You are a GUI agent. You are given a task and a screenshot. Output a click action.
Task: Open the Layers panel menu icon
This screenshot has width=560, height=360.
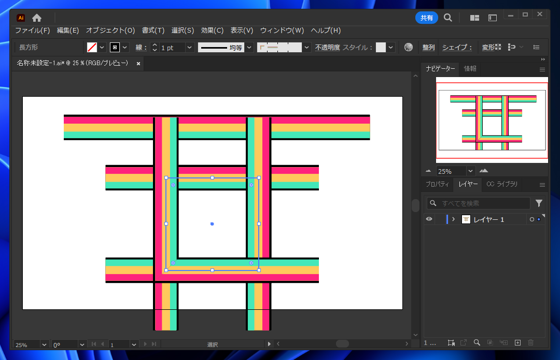coord(542,185)
